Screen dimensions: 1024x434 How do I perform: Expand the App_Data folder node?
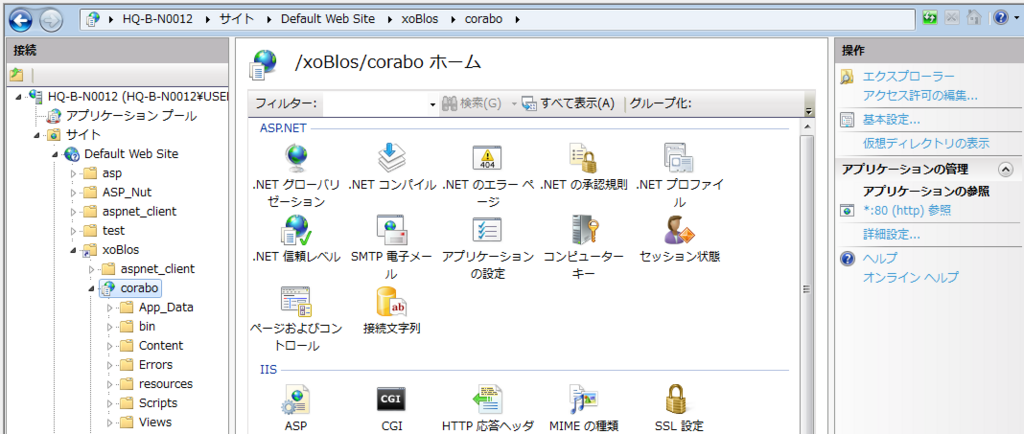click(110, 307)
